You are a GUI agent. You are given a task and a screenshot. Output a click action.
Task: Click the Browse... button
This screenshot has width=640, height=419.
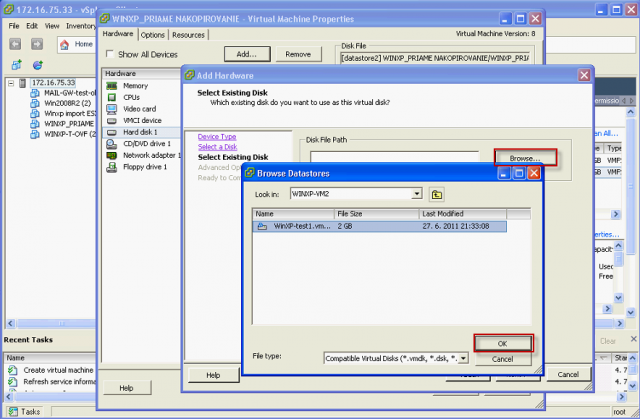(525, 158)
